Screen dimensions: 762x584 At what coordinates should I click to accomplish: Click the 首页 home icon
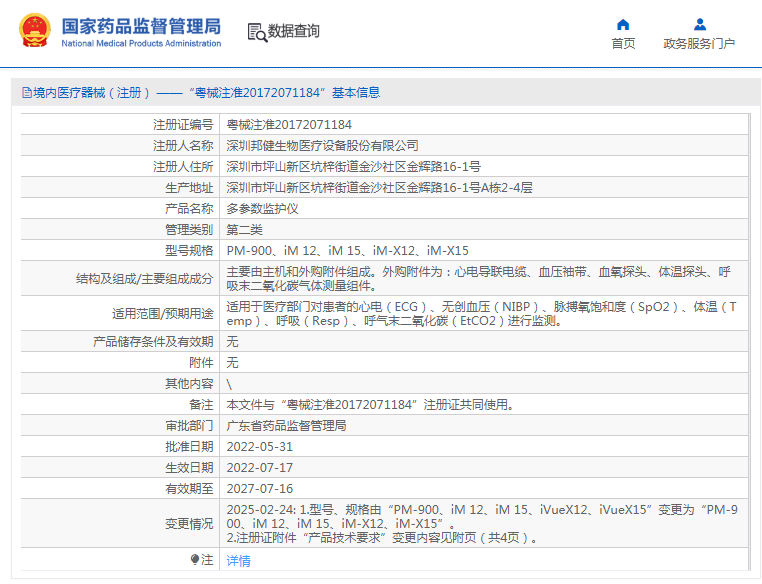pos(623,25)
